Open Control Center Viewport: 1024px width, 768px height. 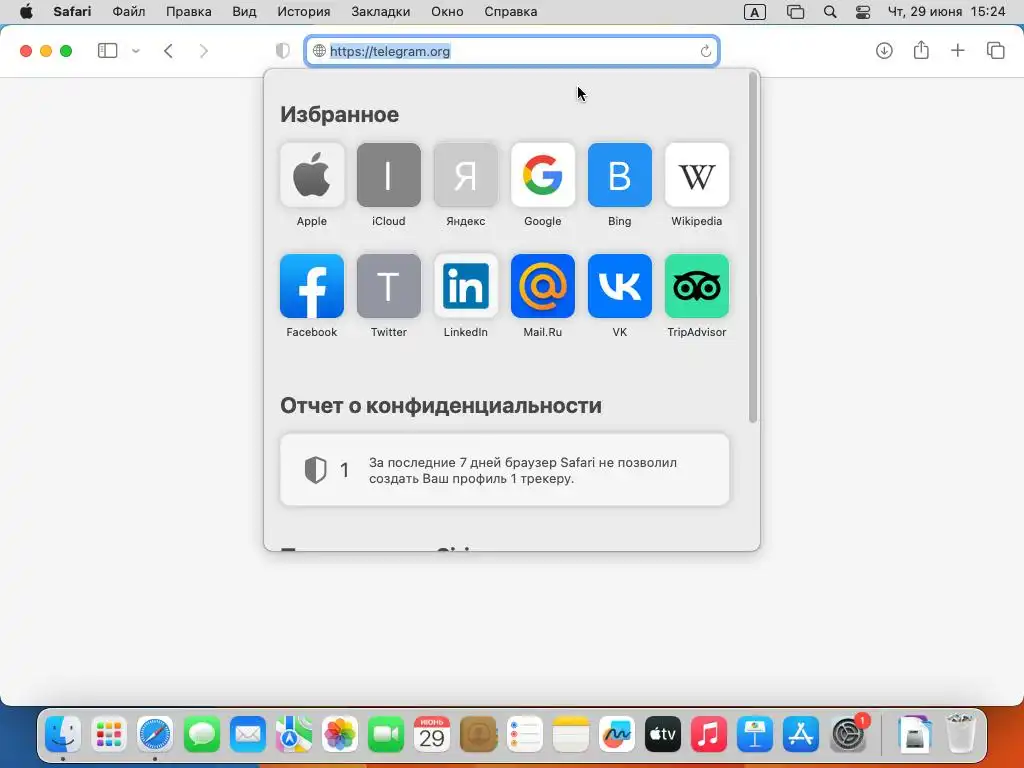(x=863, y=12)
